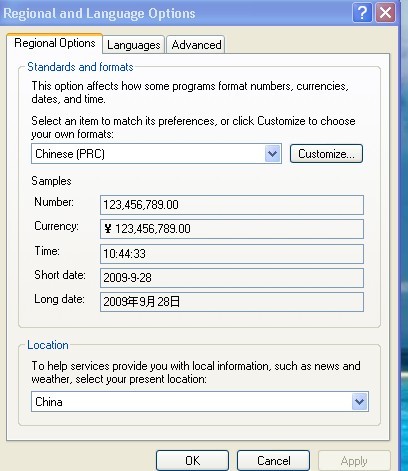Viewport: 408px width, 471px height.
Task: Click the Samples heading text
Action: 51,181
